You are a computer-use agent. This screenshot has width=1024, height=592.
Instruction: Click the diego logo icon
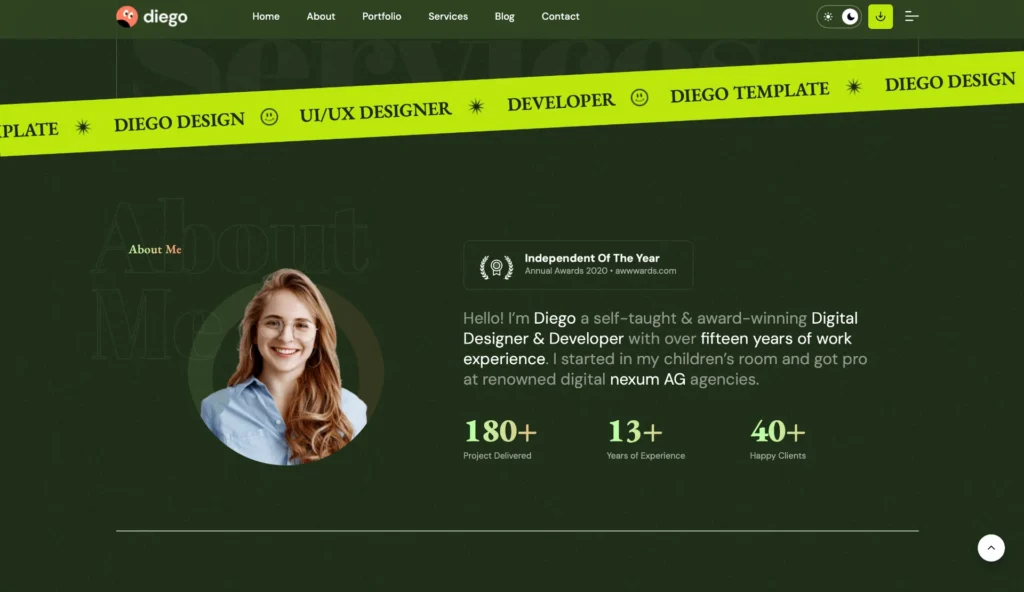126,16
